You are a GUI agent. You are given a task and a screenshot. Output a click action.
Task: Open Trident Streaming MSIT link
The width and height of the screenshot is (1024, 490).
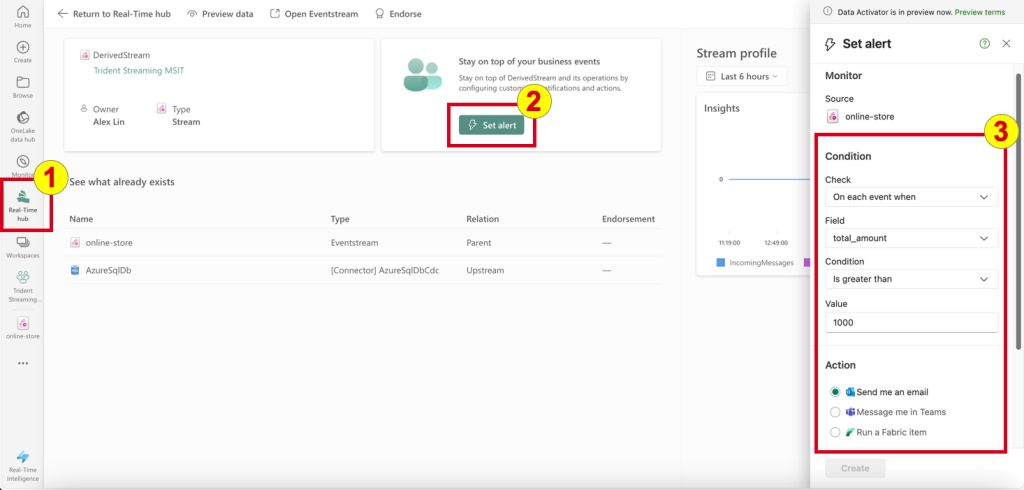tap(138, 70)
